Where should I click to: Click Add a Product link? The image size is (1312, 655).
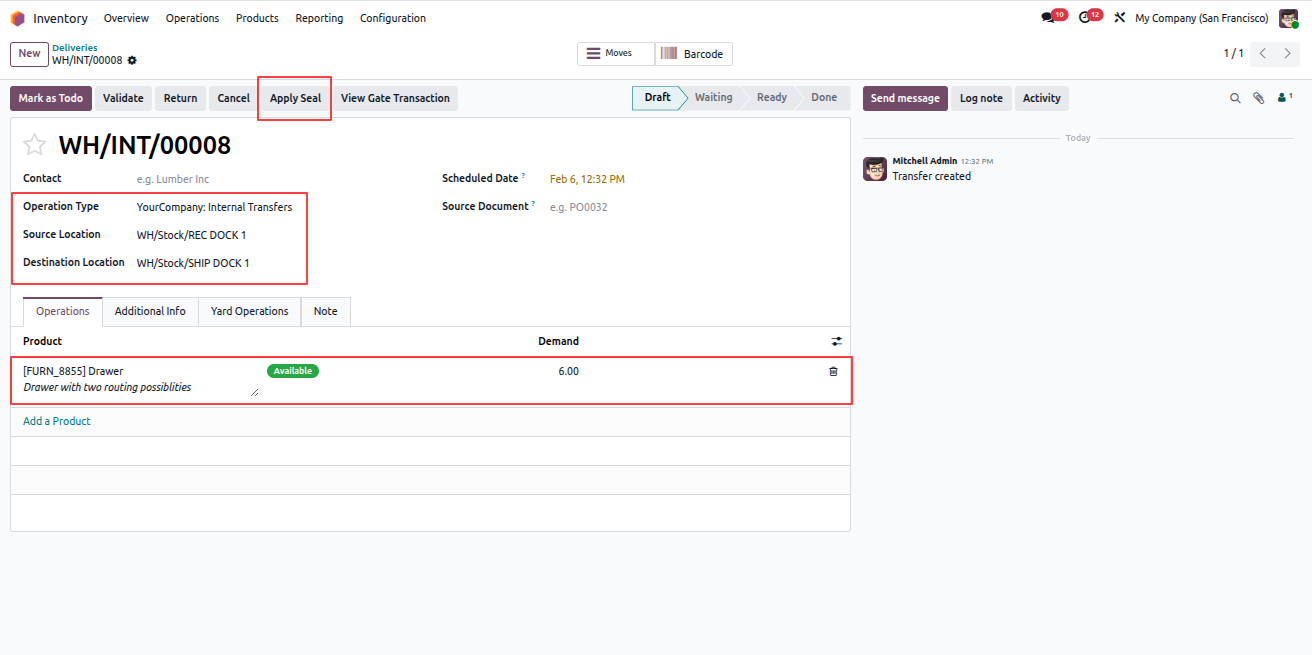tap(57, 421)
